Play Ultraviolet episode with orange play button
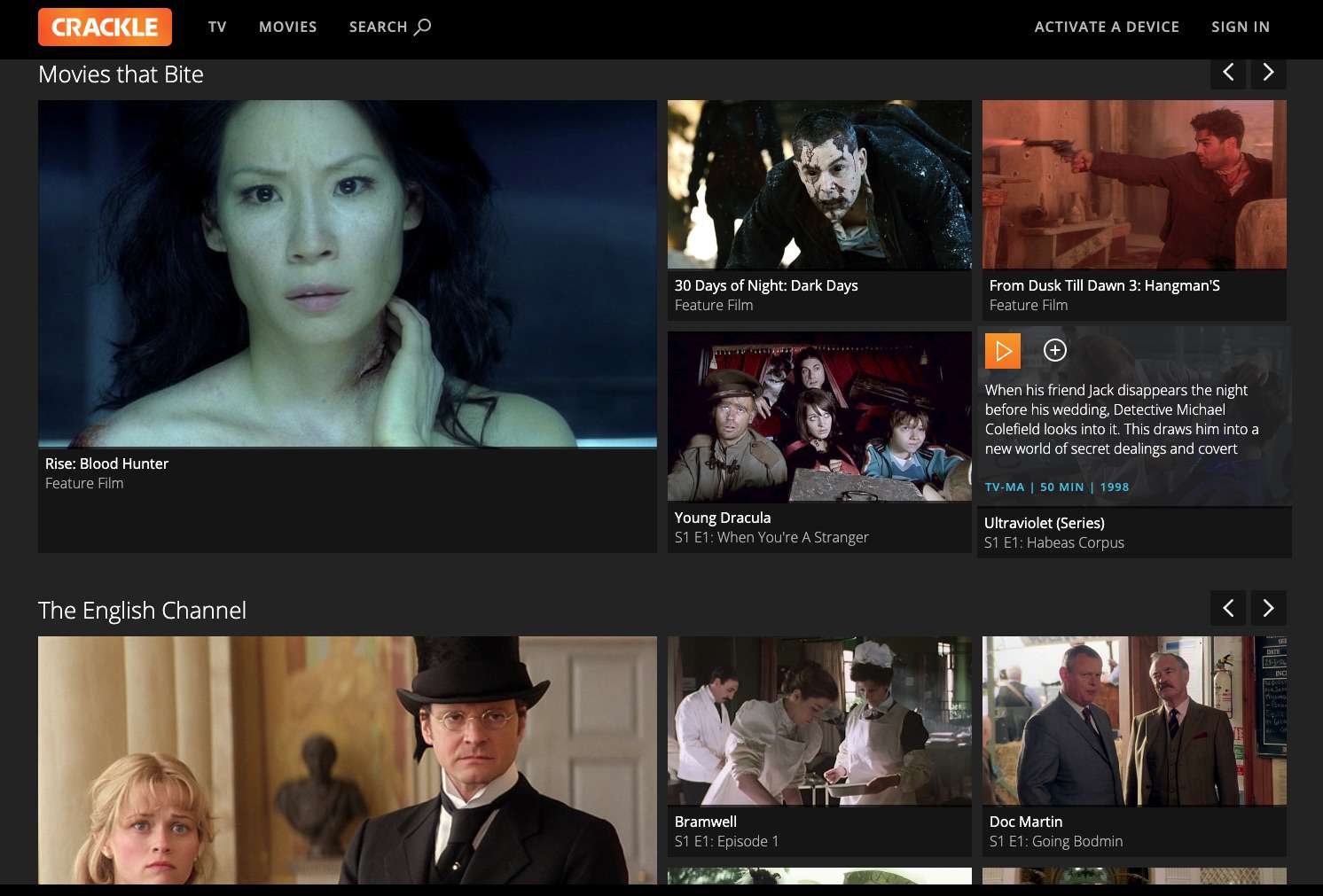This screenshot has height=896, width=1323. [1003, 351]
